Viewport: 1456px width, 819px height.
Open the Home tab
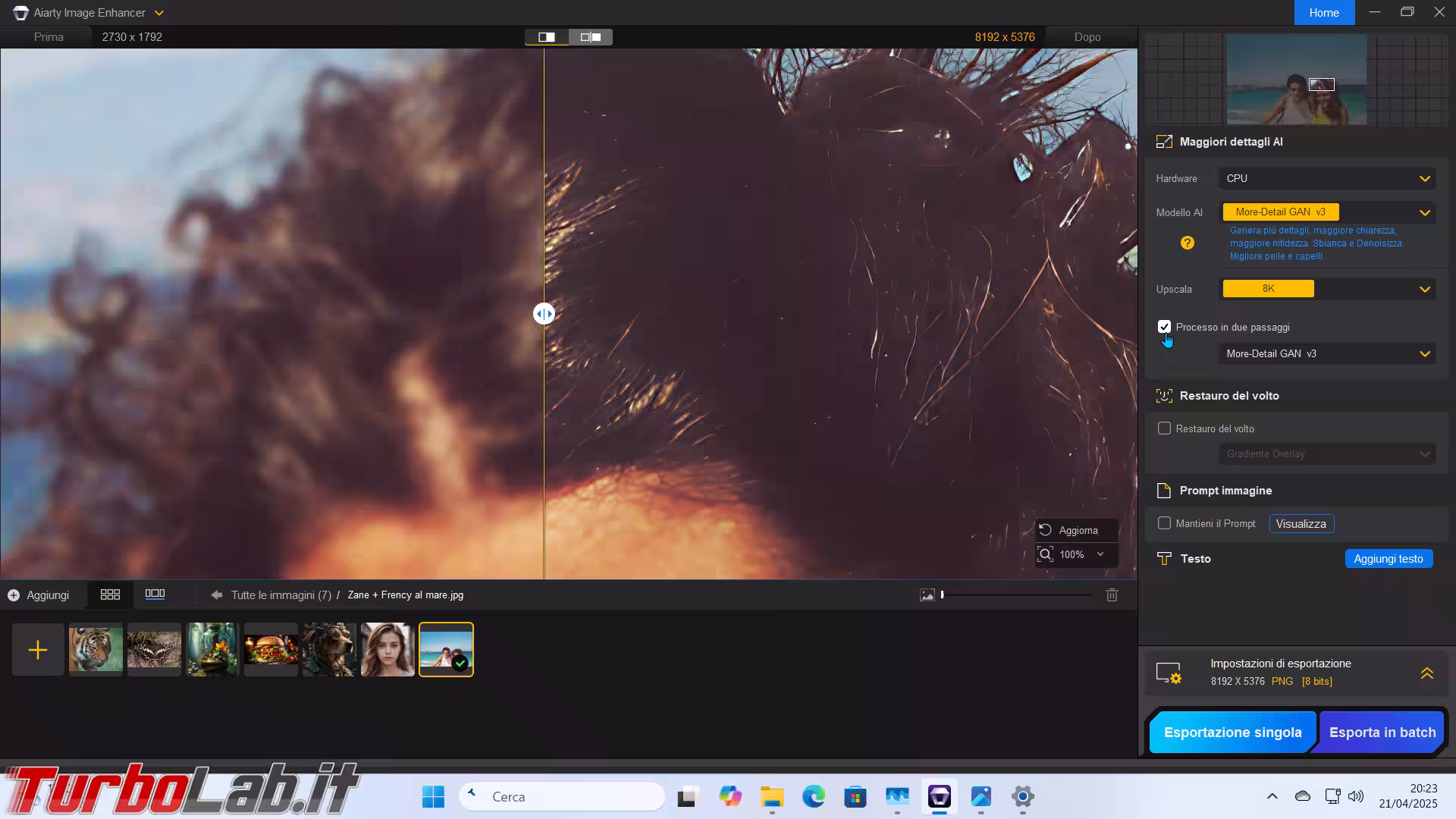pyautogui.click(x=1323, y=13)
